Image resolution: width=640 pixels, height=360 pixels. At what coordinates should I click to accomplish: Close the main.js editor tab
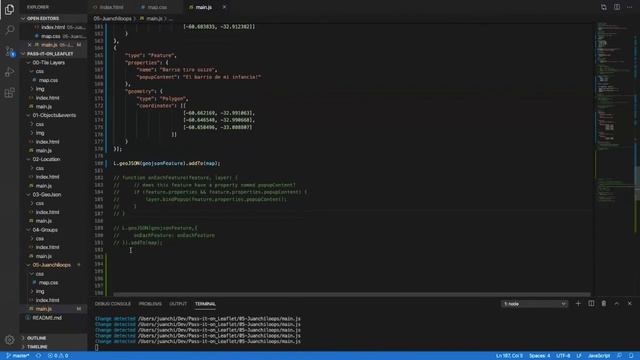(224, 7)
